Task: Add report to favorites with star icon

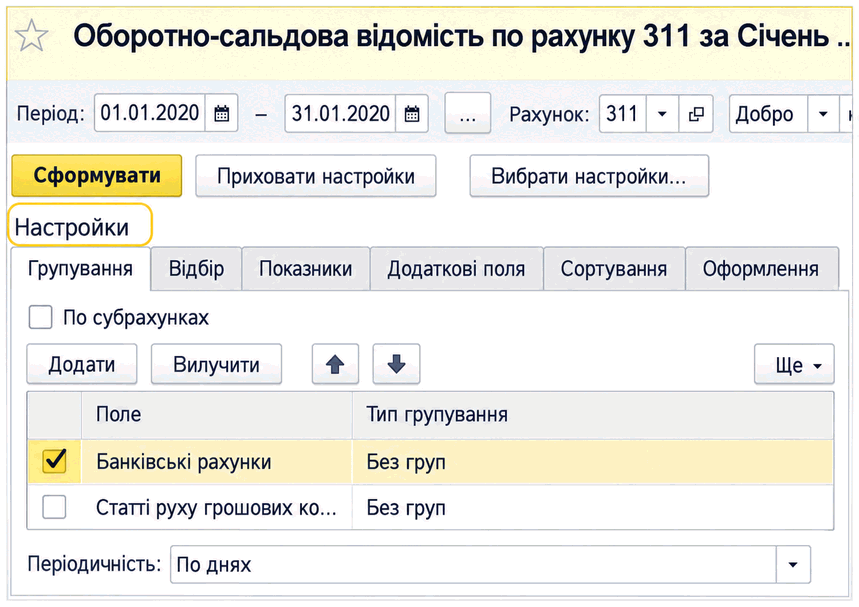Action: coord(31,36)
